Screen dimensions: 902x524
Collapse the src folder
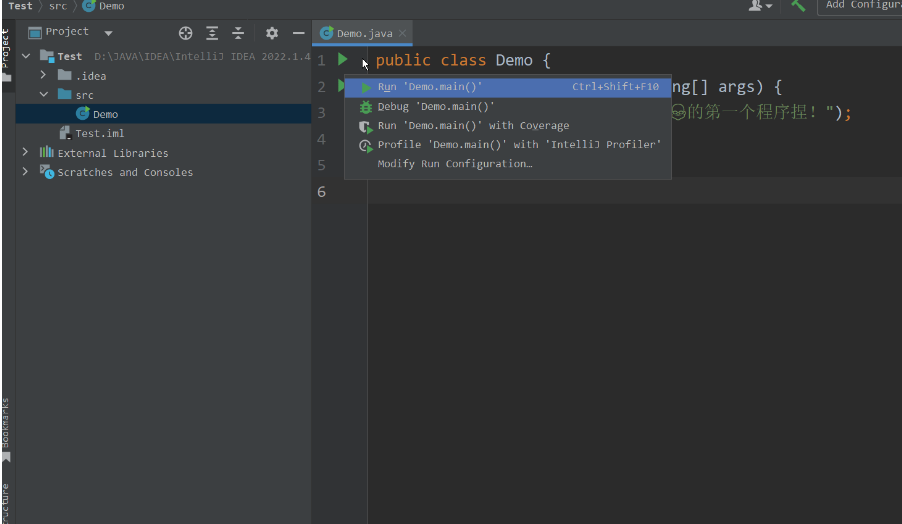[43, 95]
